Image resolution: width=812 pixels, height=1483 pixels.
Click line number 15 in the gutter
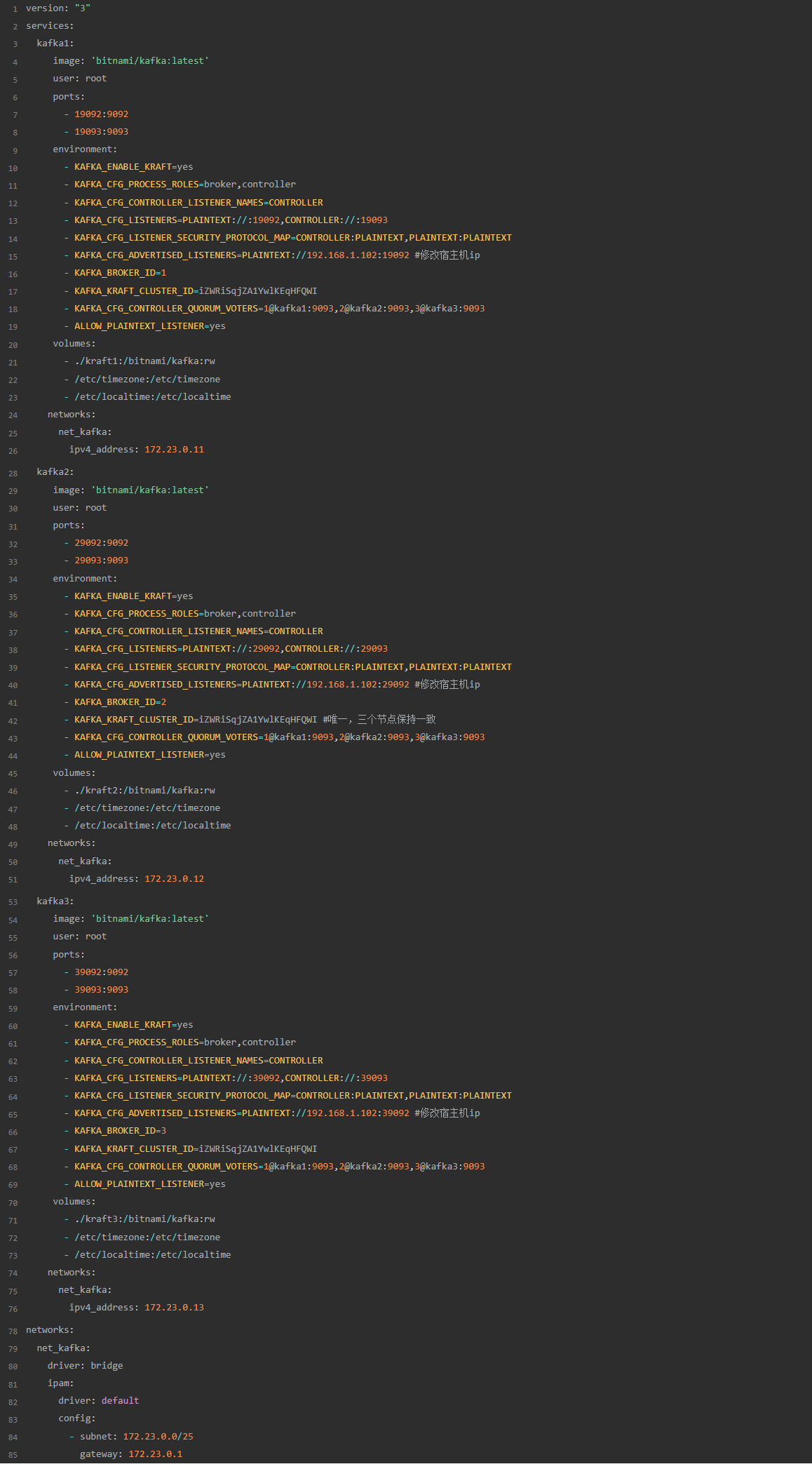[x=13, y=257]
